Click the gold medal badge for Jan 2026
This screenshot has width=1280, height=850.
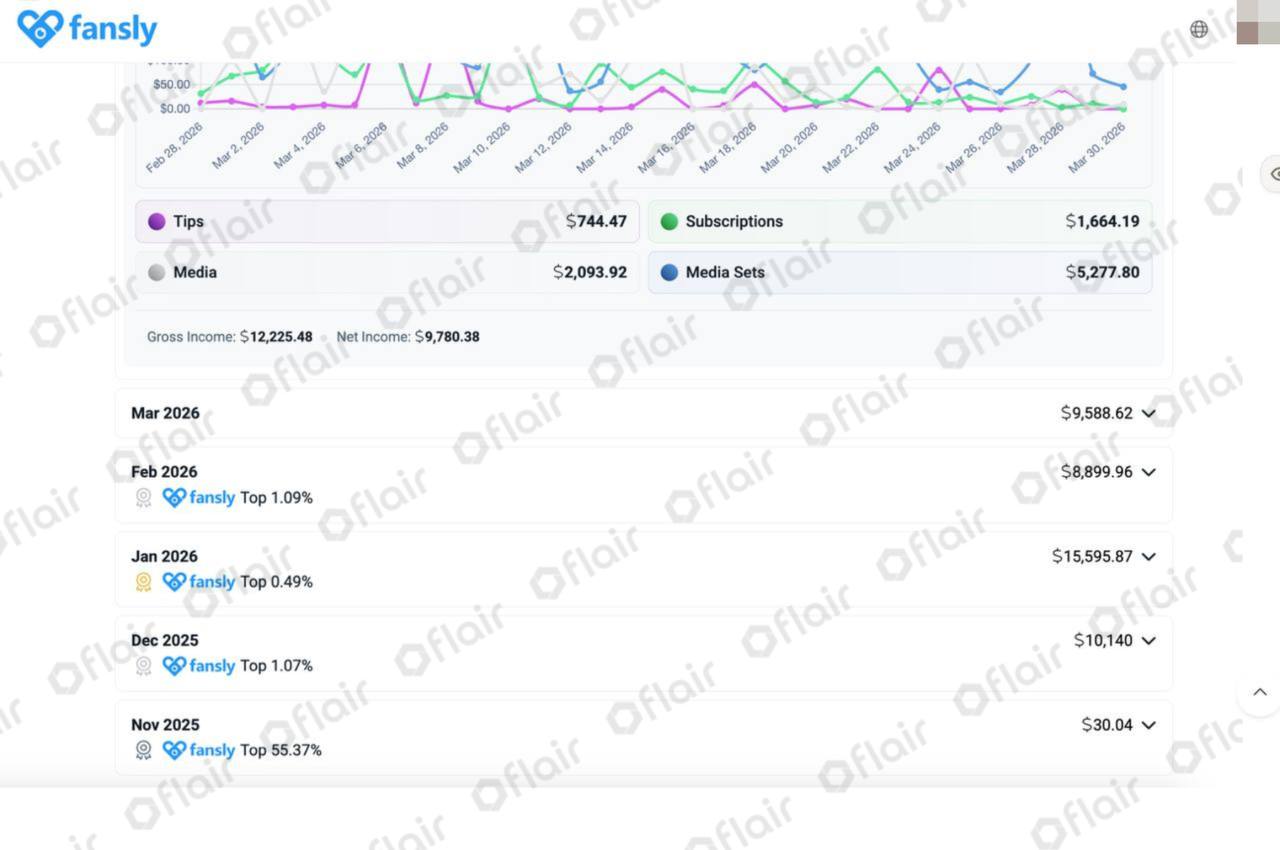pyautogui.click(x=143, y=582)
